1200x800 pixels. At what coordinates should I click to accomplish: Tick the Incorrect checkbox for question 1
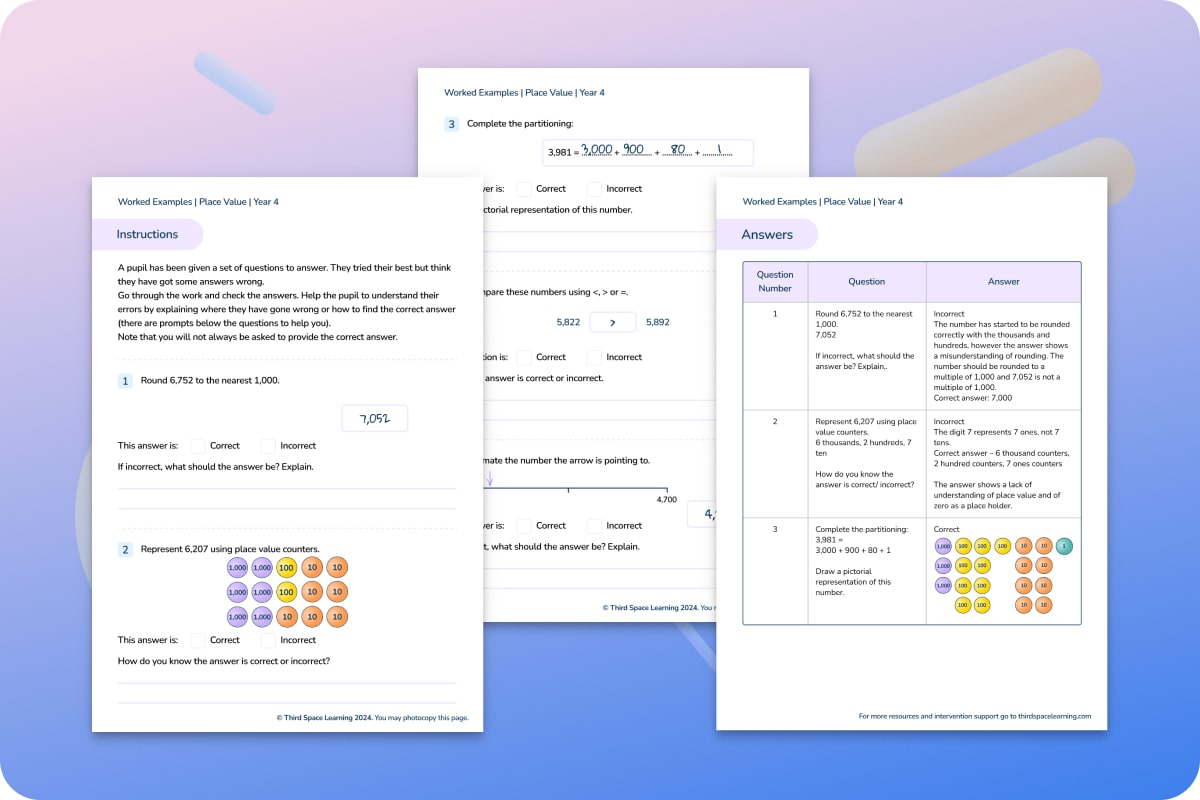point(269,446)
